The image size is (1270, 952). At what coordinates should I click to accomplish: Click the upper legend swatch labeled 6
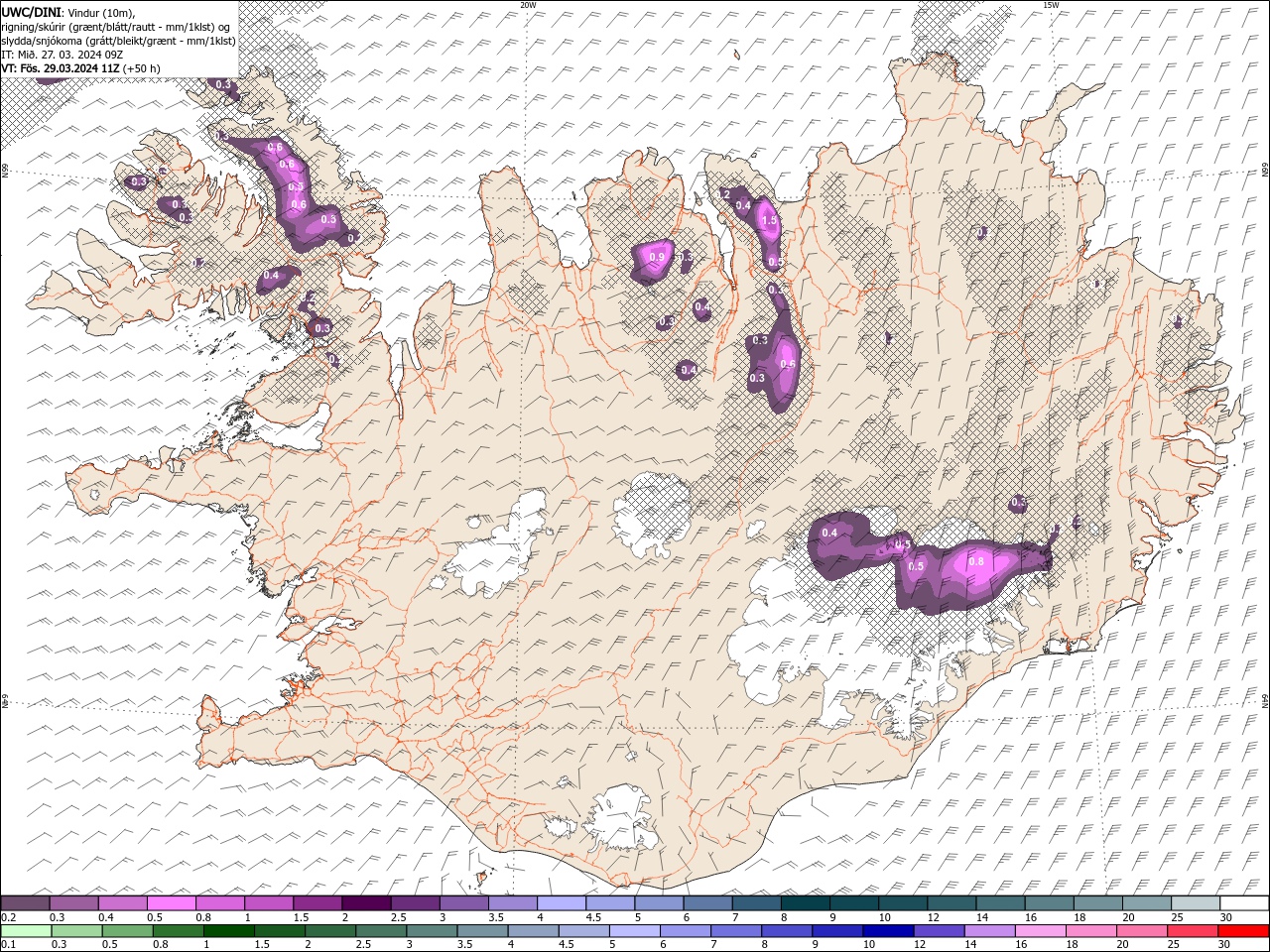pyautogui.click(x=706, y=903)
